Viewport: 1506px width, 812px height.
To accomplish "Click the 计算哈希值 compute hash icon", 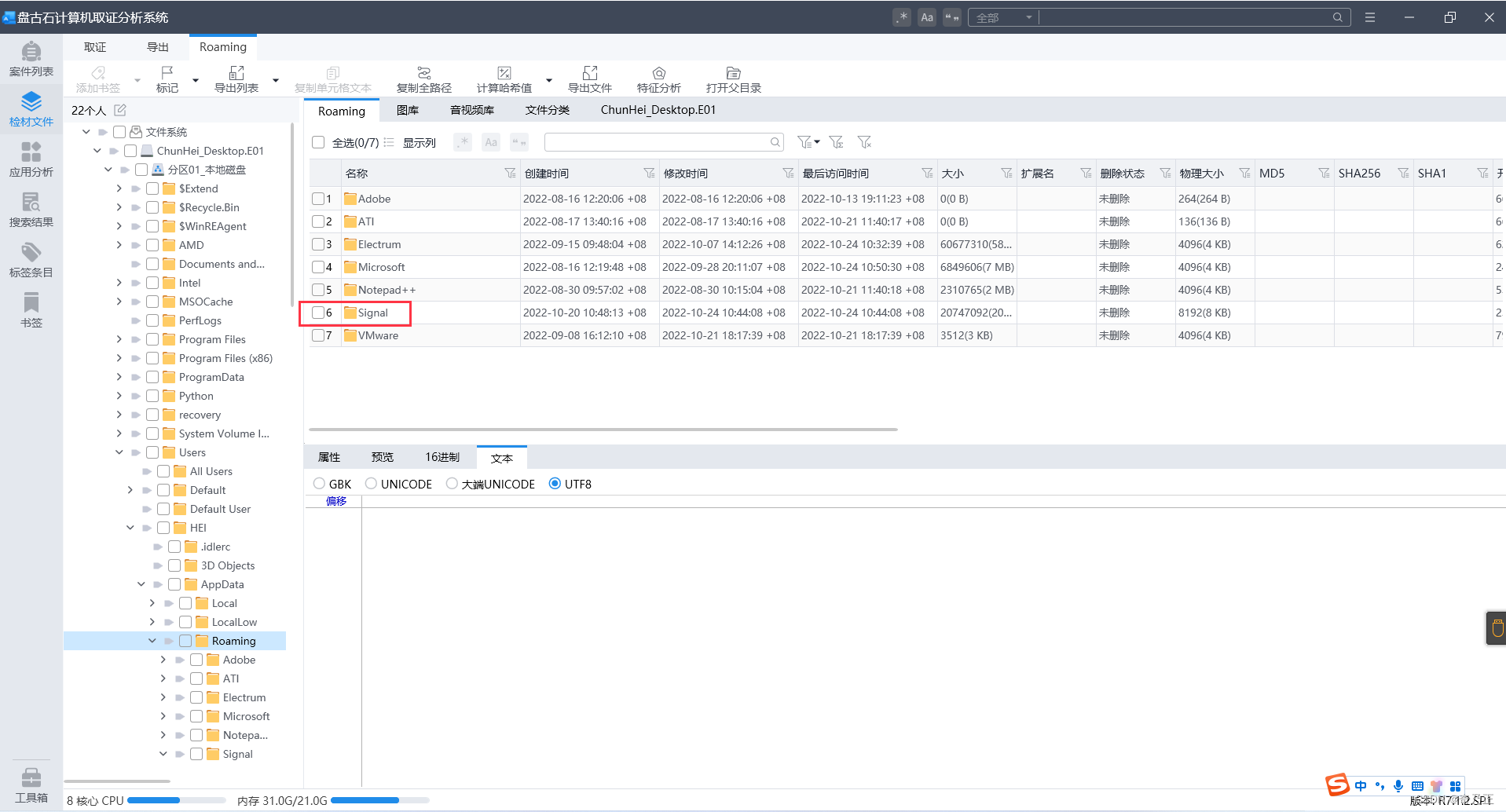I will [504, 79].
